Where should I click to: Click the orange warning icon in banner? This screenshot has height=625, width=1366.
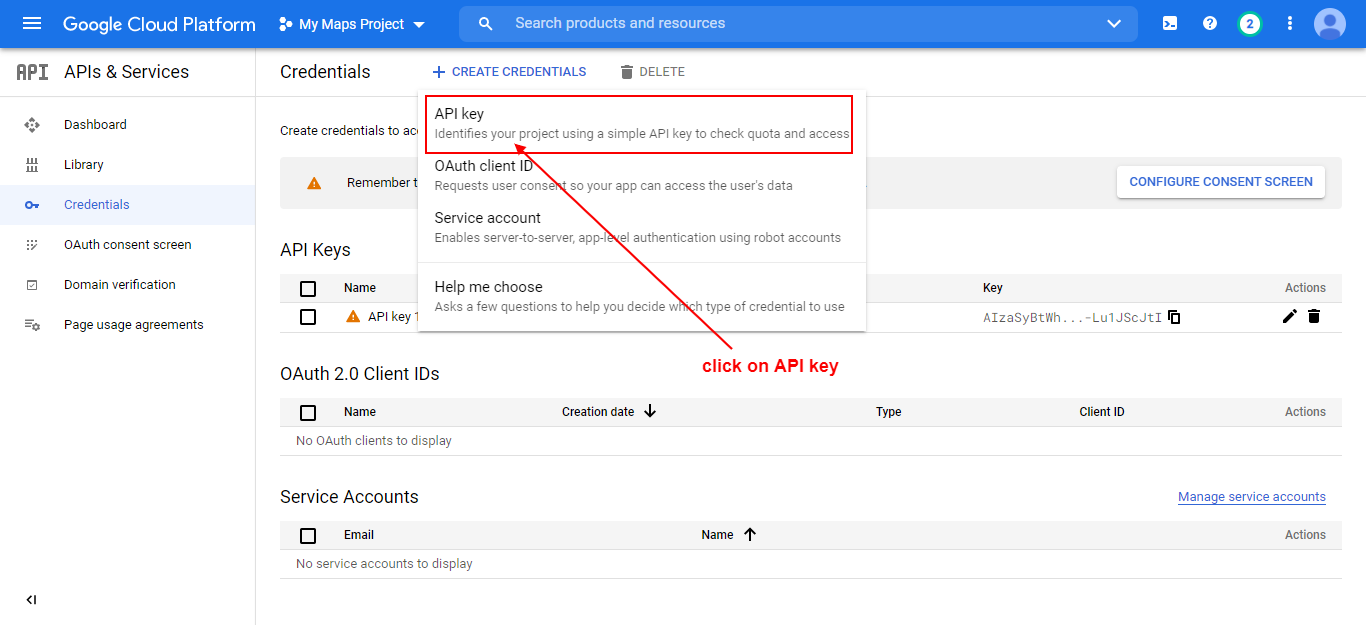click(x=314, y=183)
